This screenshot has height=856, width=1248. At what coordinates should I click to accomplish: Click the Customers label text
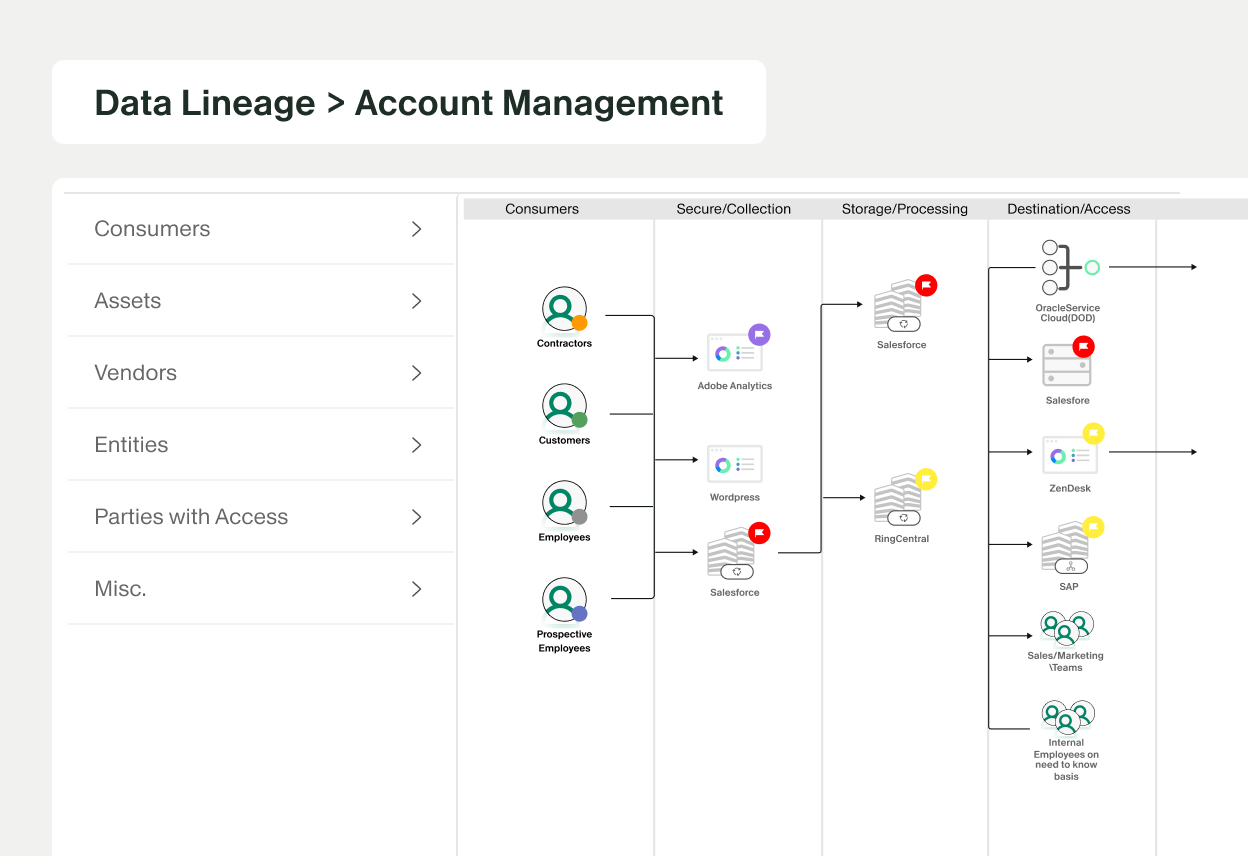(x=564, y=441)
